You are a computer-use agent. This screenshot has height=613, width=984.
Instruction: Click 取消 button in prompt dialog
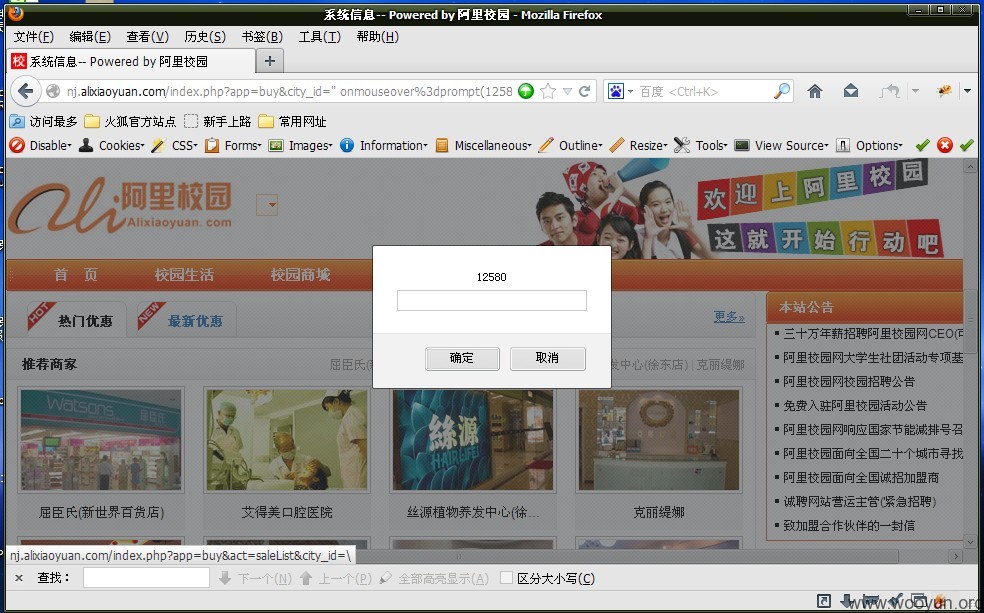[547, 358]
